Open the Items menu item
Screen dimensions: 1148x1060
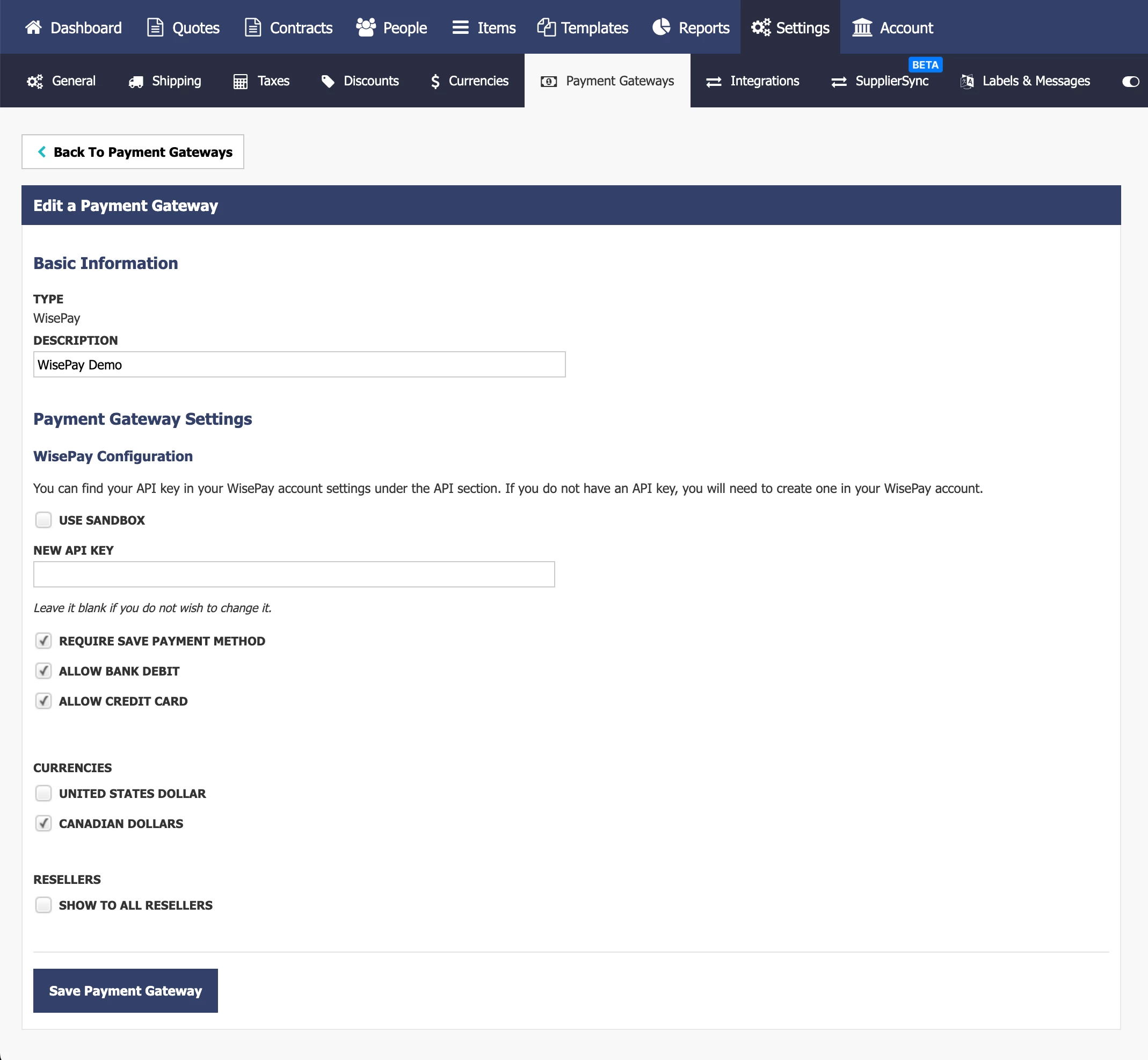pos(484,27)
